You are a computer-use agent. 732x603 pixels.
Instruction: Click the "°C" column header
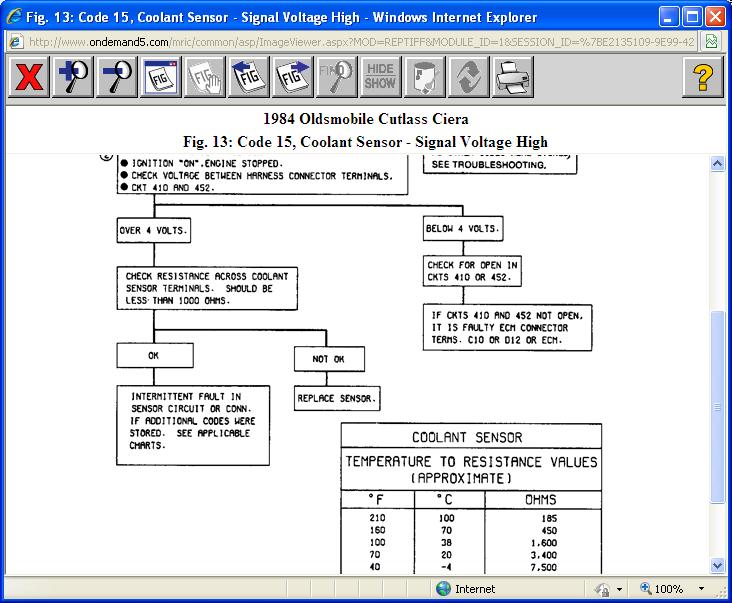[445, 499]
